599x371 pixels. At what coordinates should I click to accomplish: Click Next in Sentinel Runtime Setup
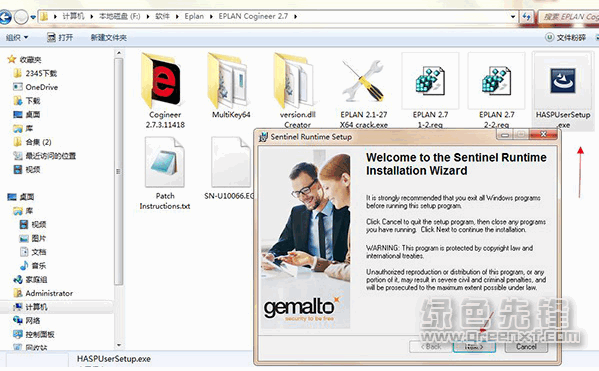(474, 347)
